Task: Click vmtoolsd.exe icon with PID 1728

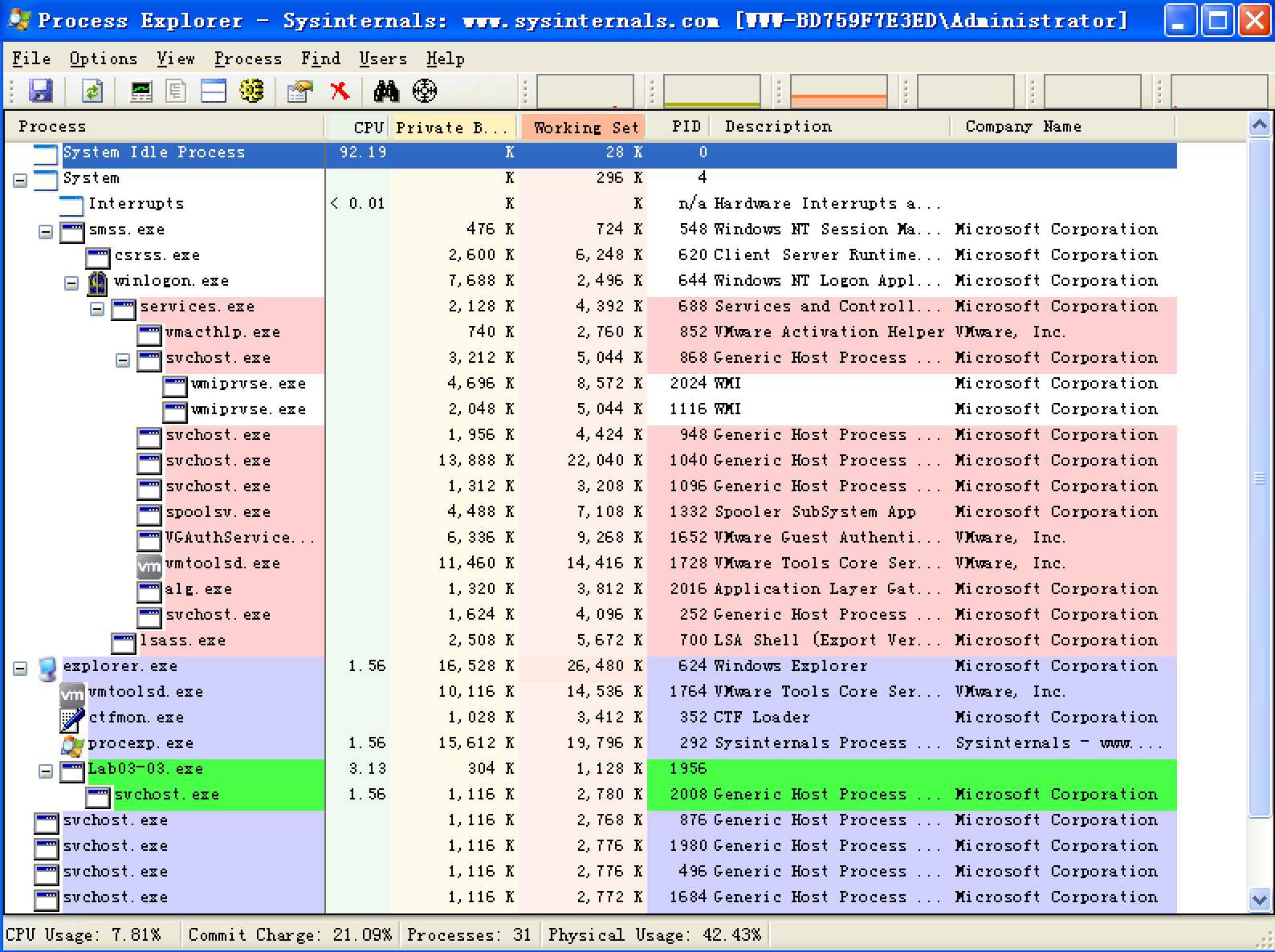Action: tap(149, 565)
